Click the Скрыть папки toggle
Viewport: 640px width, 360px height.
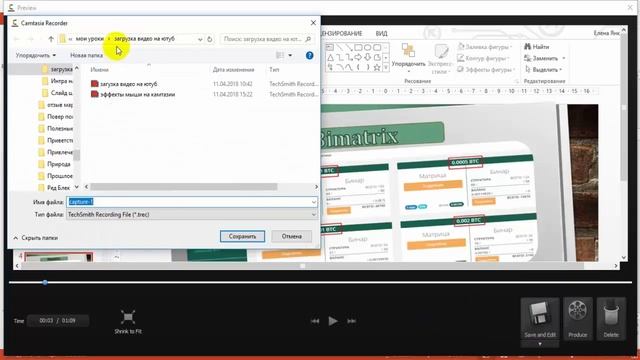pos(36,238)
